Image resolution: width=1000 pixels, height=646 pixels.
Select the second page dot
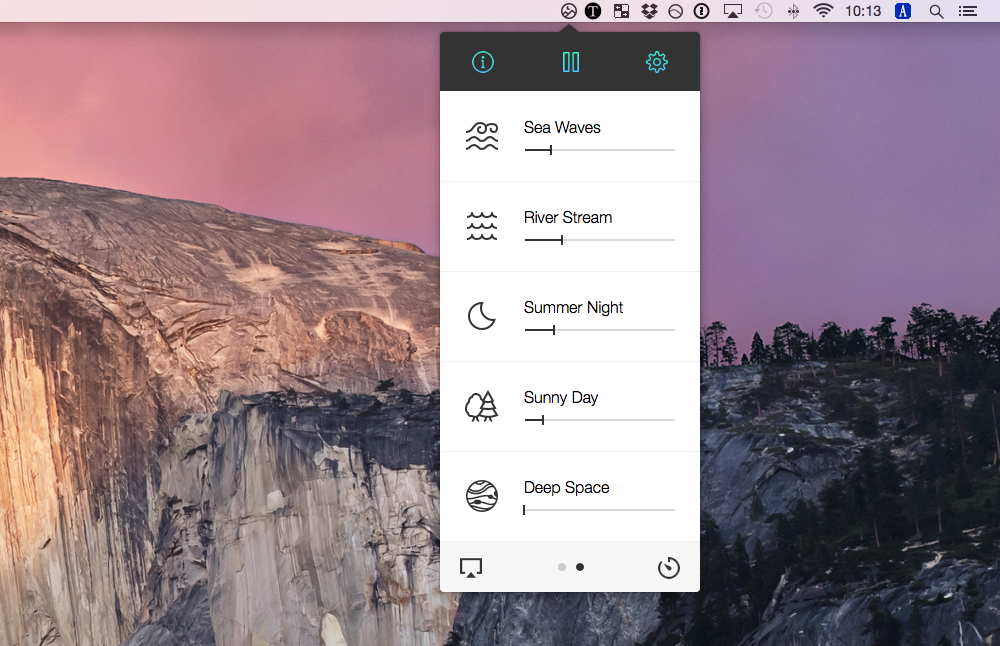click(580, 567)
